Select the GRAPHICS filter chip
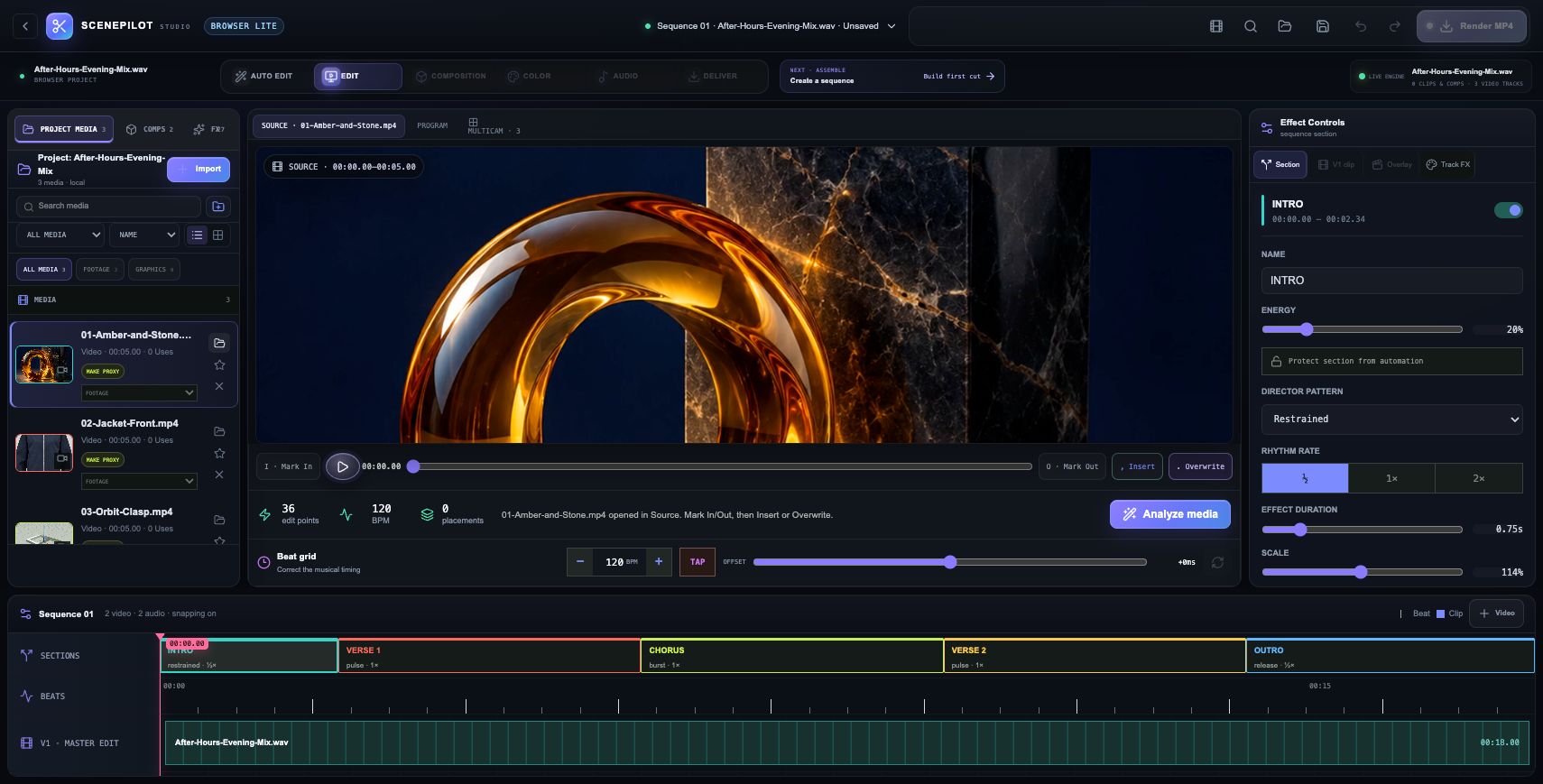Screen dimensions: 1543x784 pyautogui.click(x=154, y=269)
